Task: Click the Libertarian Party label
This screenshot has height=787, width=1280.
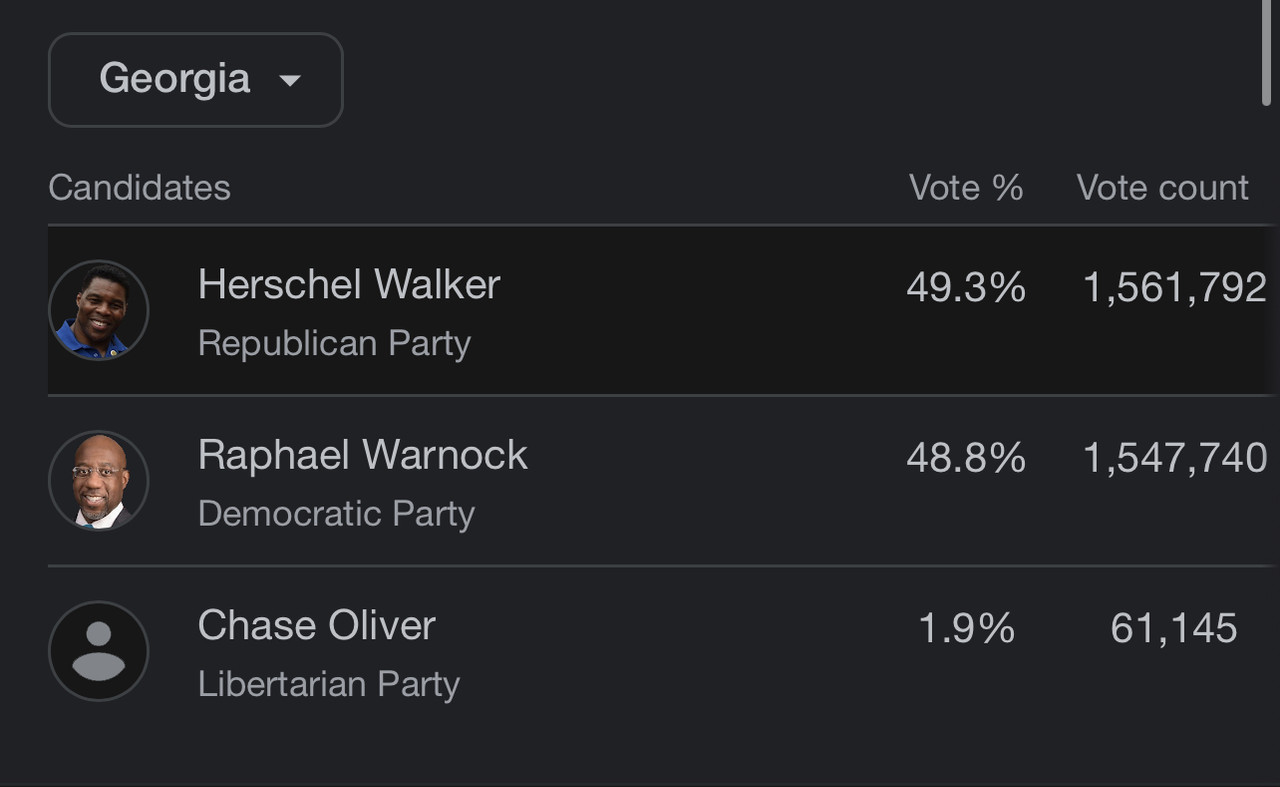Action: [329, 684]
